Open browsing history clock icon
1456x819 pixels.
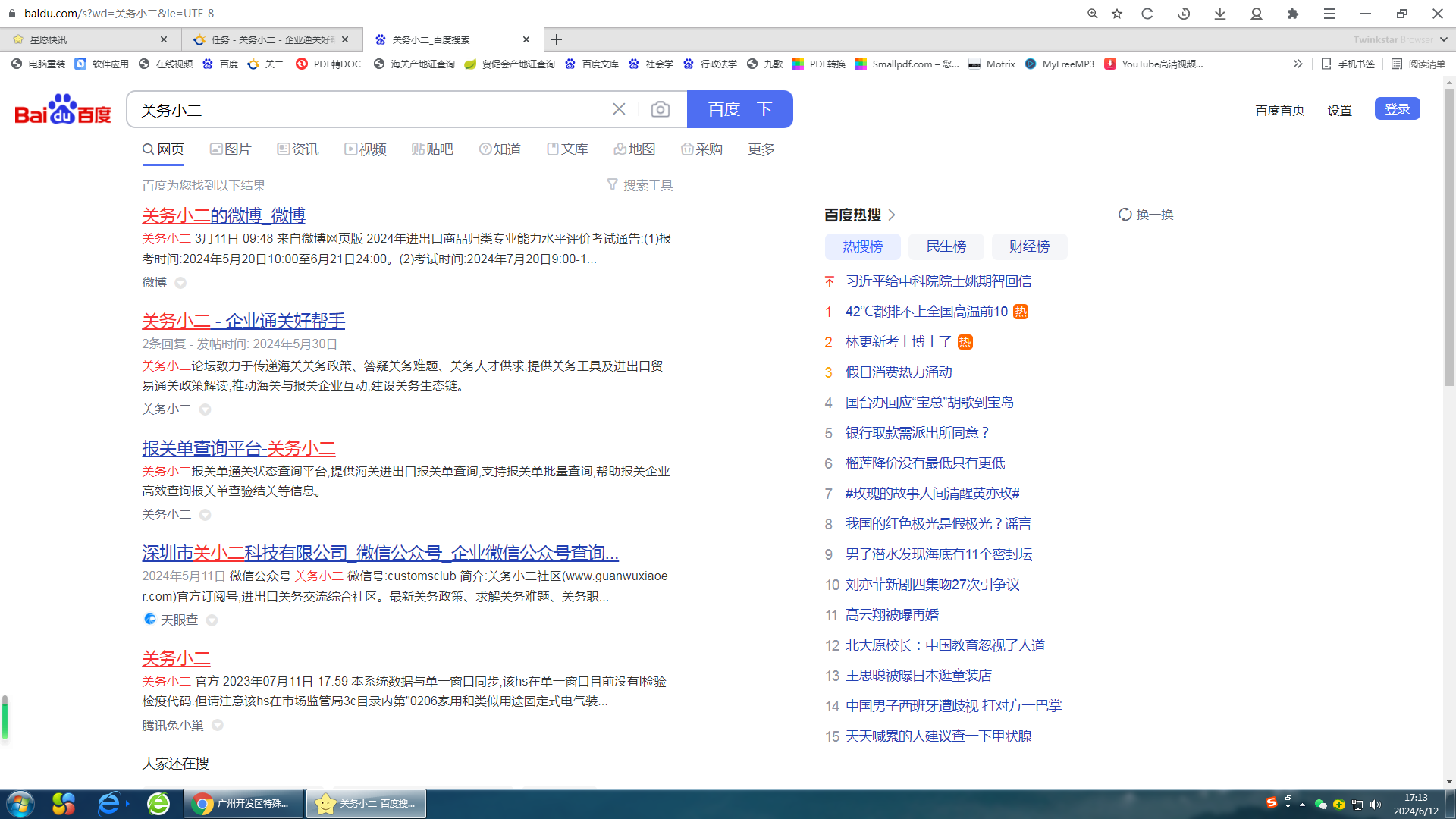pos(1184,14)
